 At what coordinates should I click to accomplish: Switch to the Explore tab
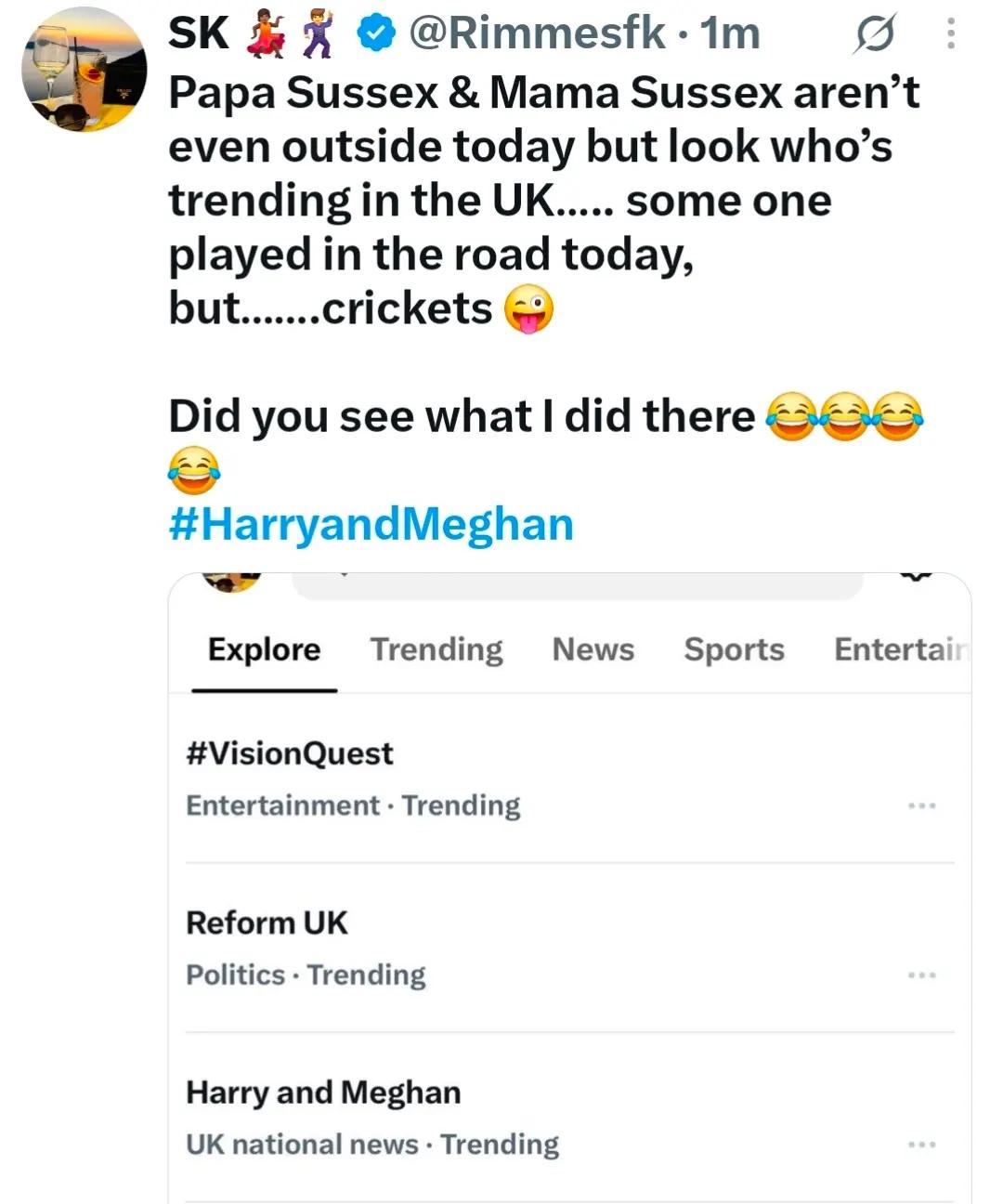pos(264,649)
